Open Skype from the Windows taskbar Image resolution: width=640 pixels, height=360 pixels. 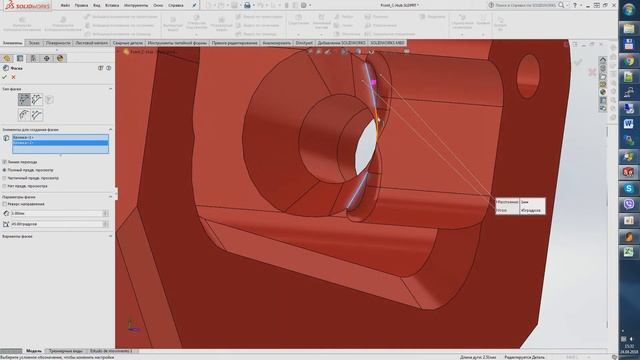[629, 188]
